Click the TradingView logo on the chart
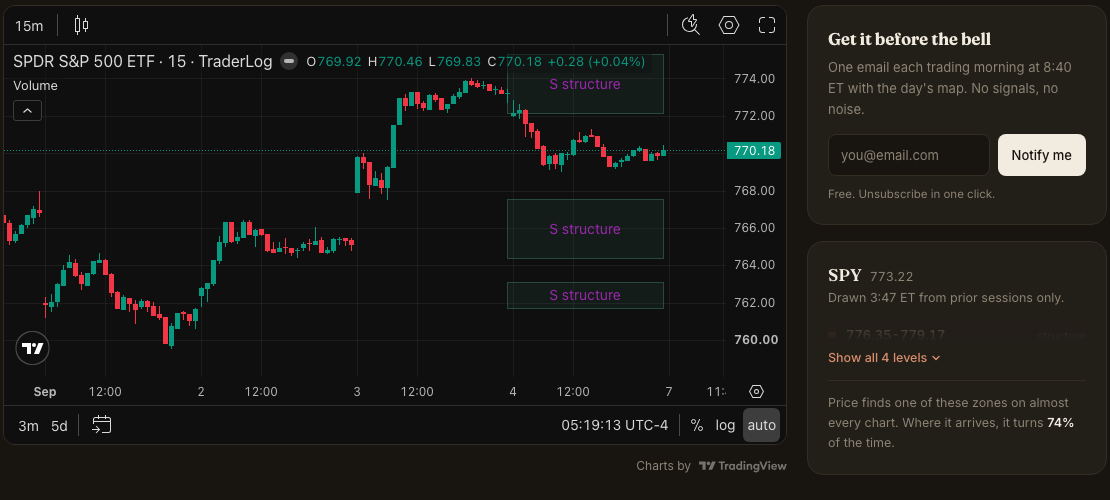1110x500 pixels. pyautogui.click(x=33, y=348)
